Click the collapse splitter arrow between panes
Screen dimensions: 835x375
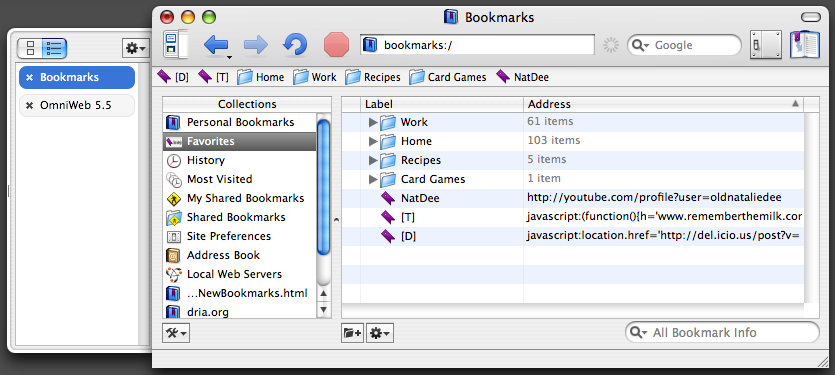coord(336,218)
